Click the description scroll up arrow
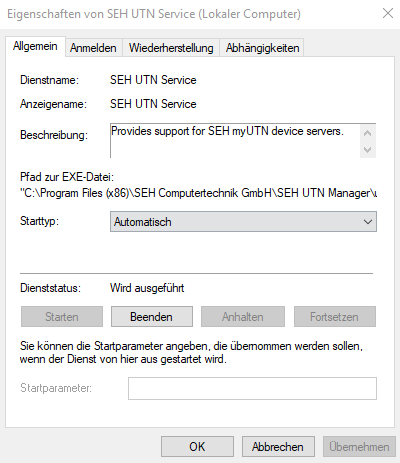Image resolution: width=400 pixels, height=463 pixels. 368,133
